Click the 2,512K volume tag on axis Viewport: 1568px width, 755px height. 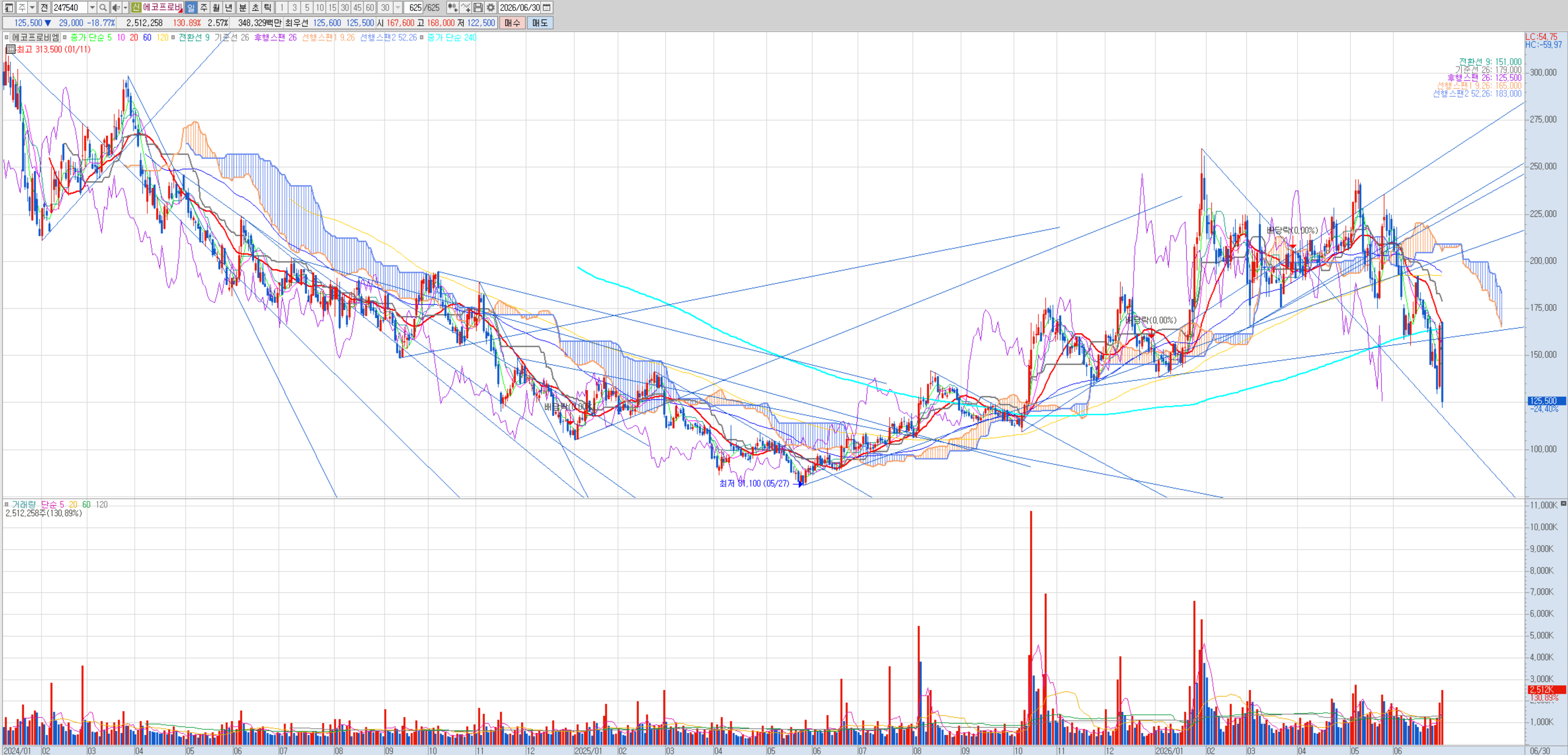(1546, 689)
